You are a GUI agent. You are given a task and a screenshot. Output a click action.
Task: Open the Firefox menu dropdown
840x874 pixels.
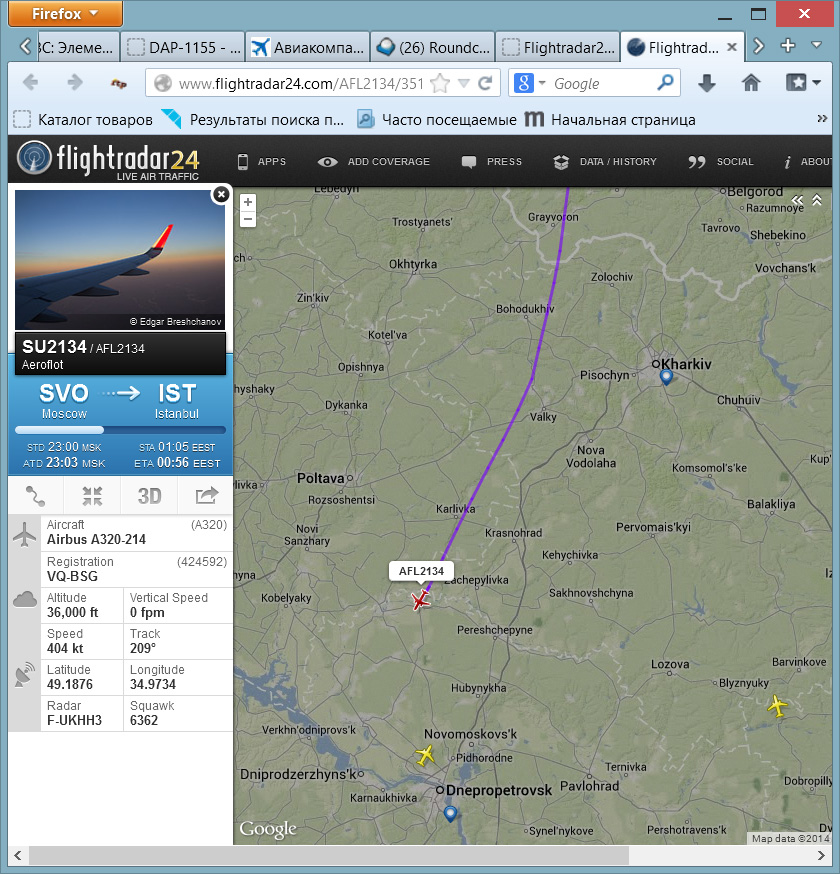66,13
